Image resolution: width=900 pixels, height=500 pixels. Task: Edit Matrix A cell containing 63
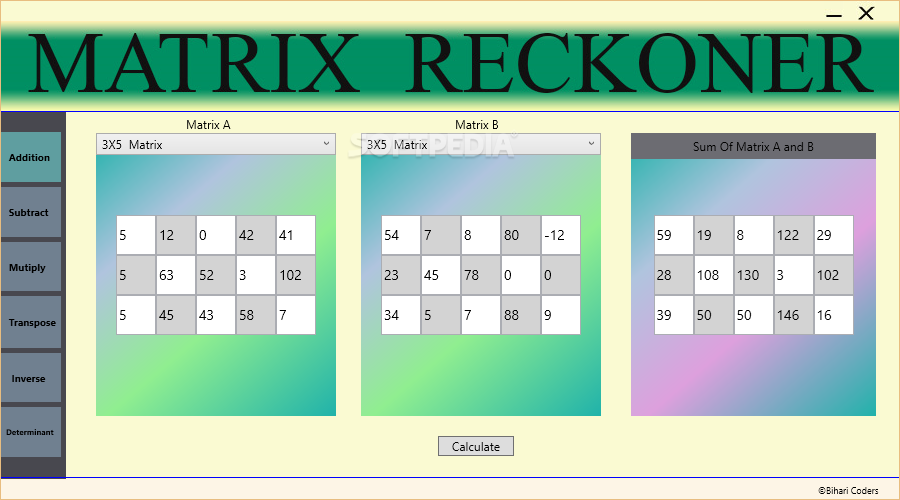click(176, 275)
